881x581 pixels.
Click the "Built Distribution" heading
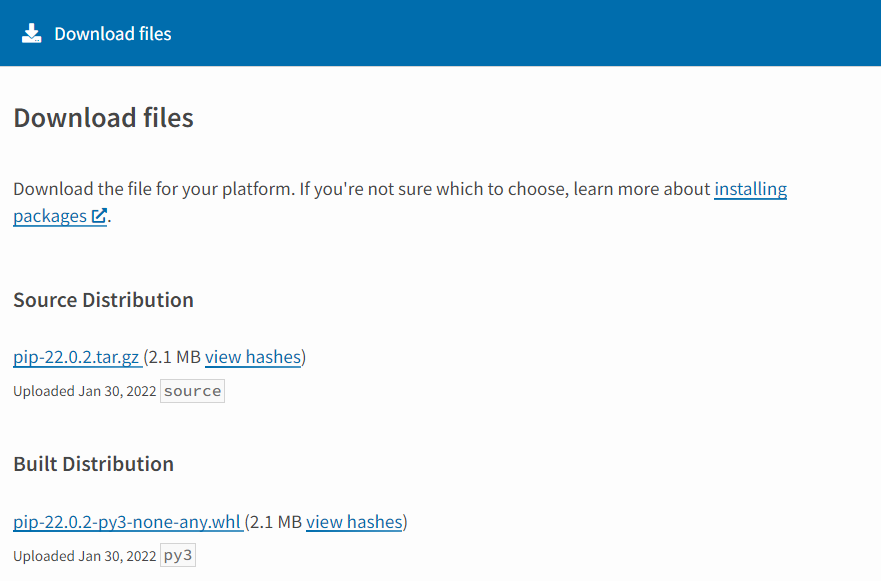point(93,464)
